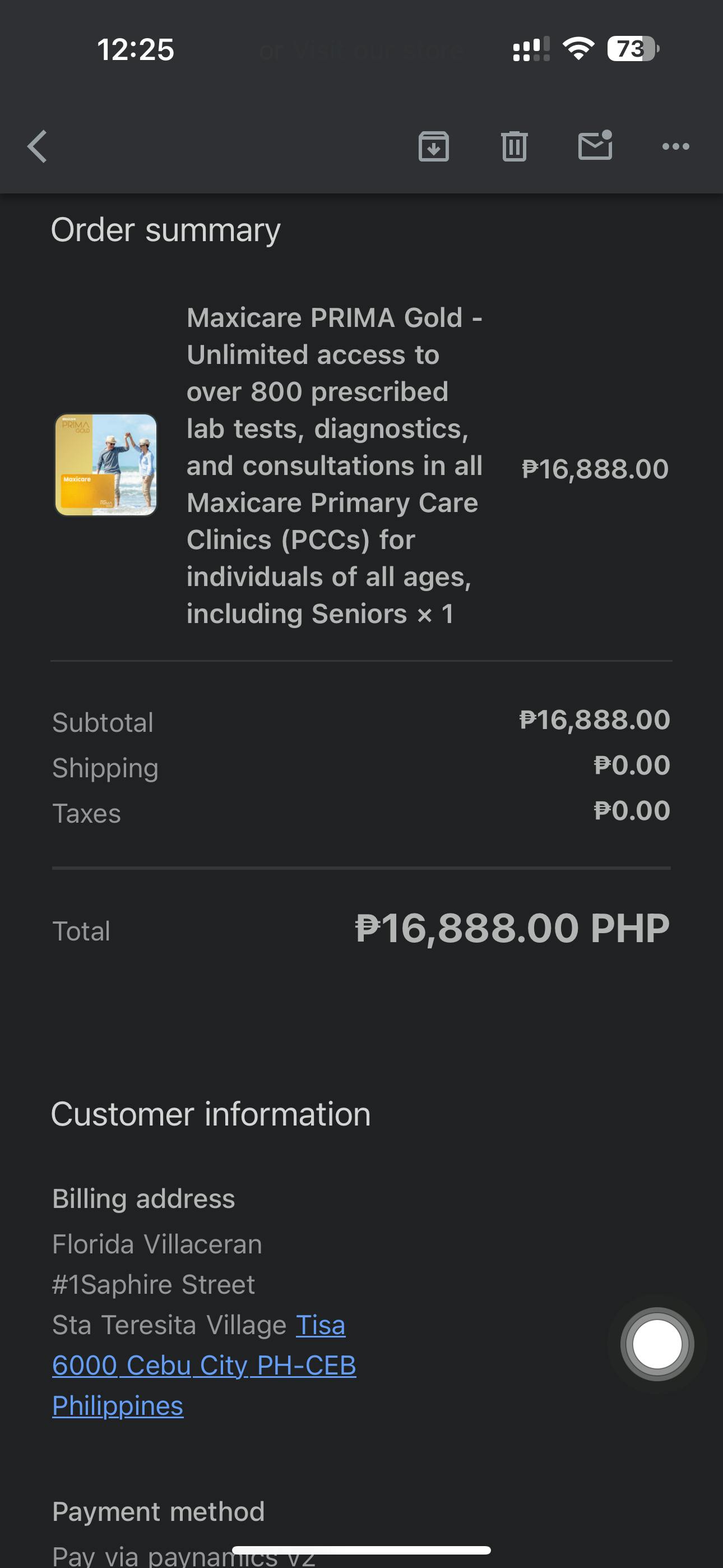Viewport: 723px width, 1568px height.
Task: Tap the "Customer information" heading
Action: click(211, 1114)
